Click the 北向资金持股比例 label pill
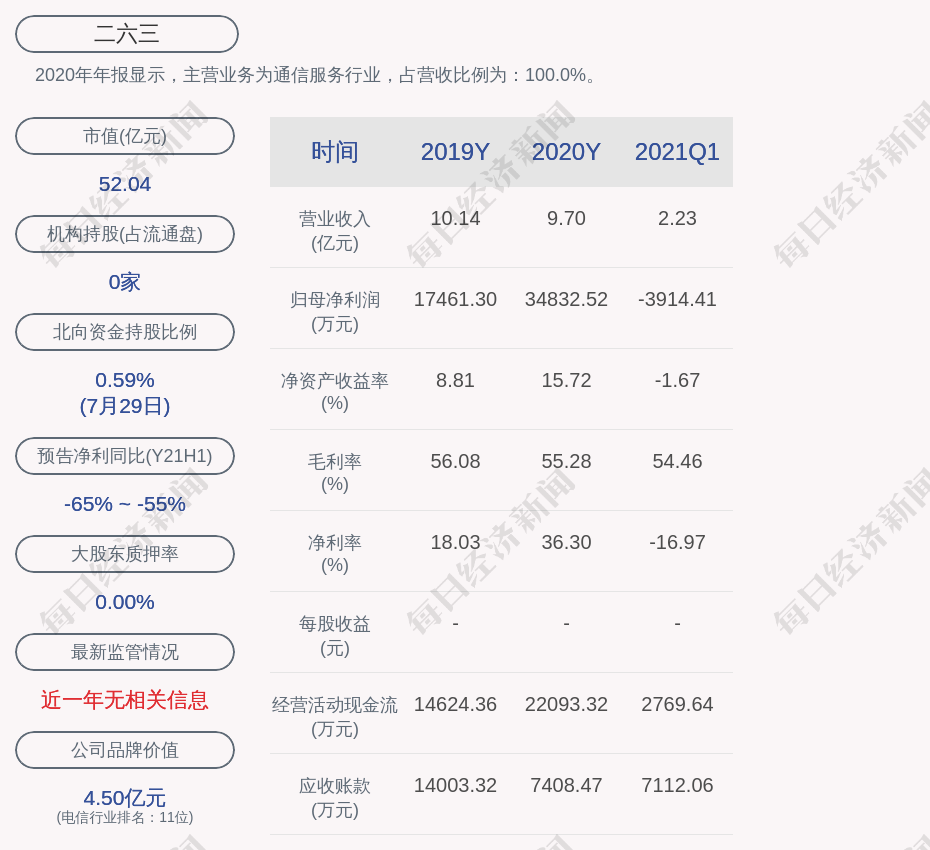This screenshot has width=930, height=850. pyautogui.click(x=125, y=332)
